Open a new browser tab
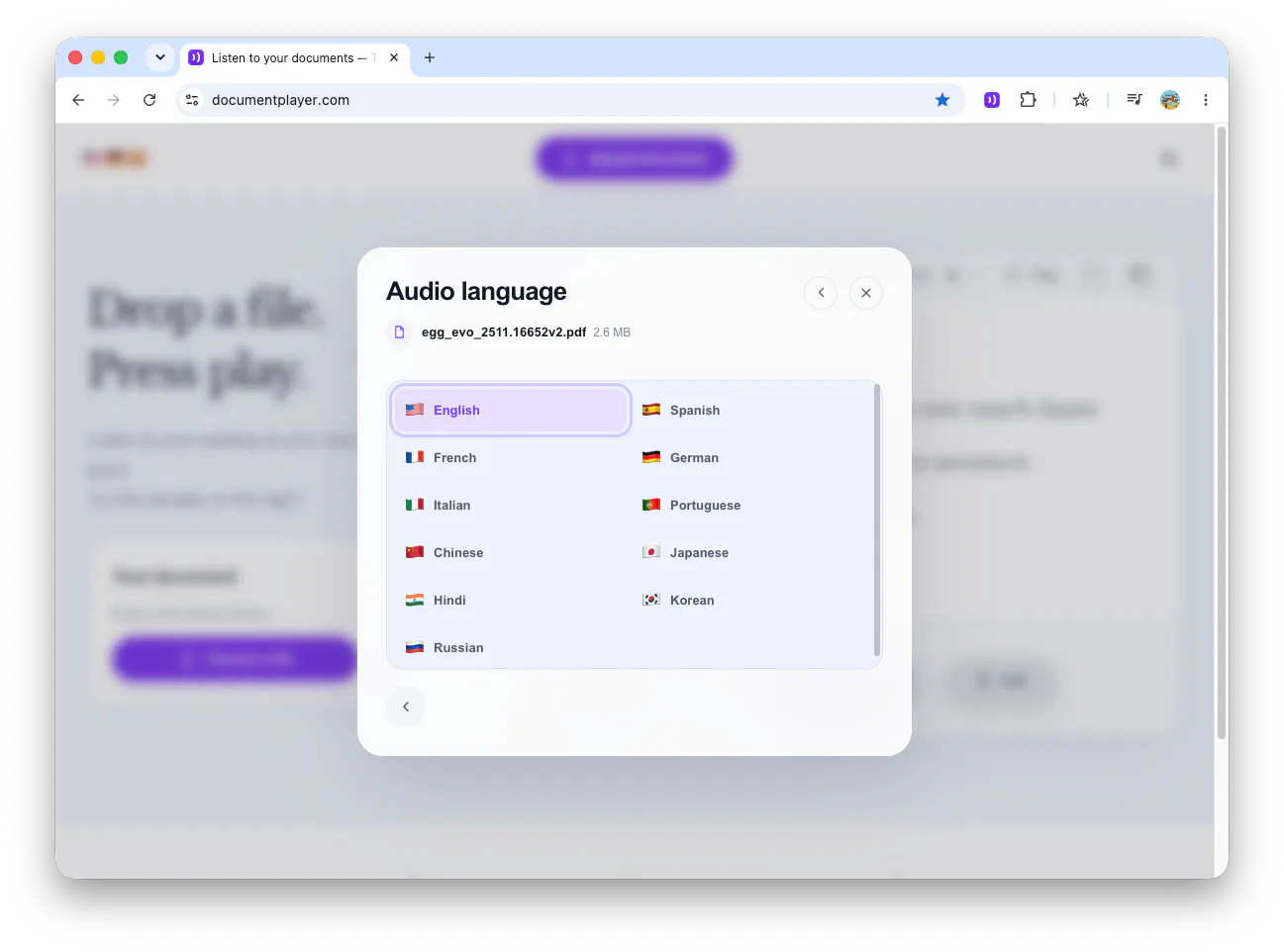1284x952 pixels. [x=430, y=57]
